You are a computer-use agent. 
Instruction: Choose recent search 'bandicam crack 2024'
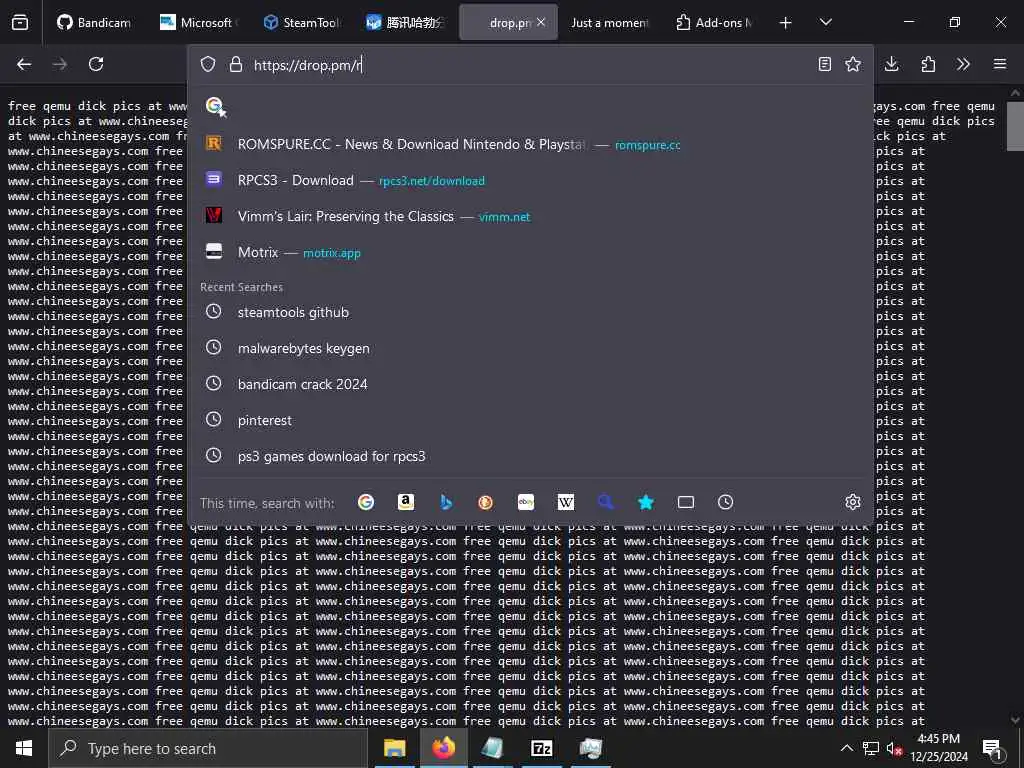coord(530,384)
